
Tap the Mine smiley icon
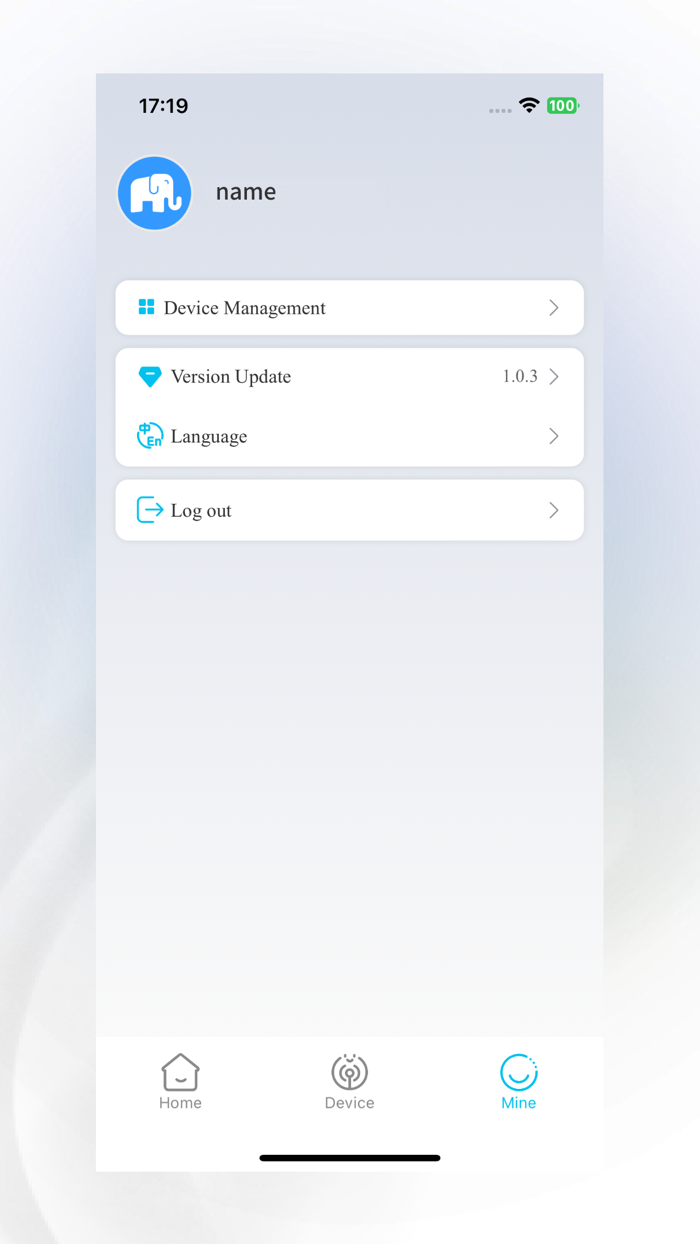click(x=518, y=1072)
